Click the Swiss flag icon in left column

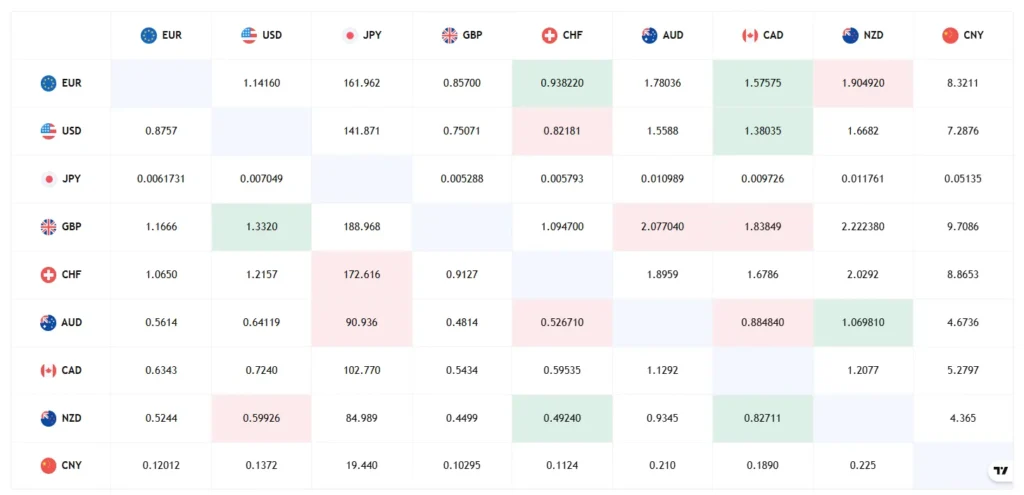(x=48, y=274)
